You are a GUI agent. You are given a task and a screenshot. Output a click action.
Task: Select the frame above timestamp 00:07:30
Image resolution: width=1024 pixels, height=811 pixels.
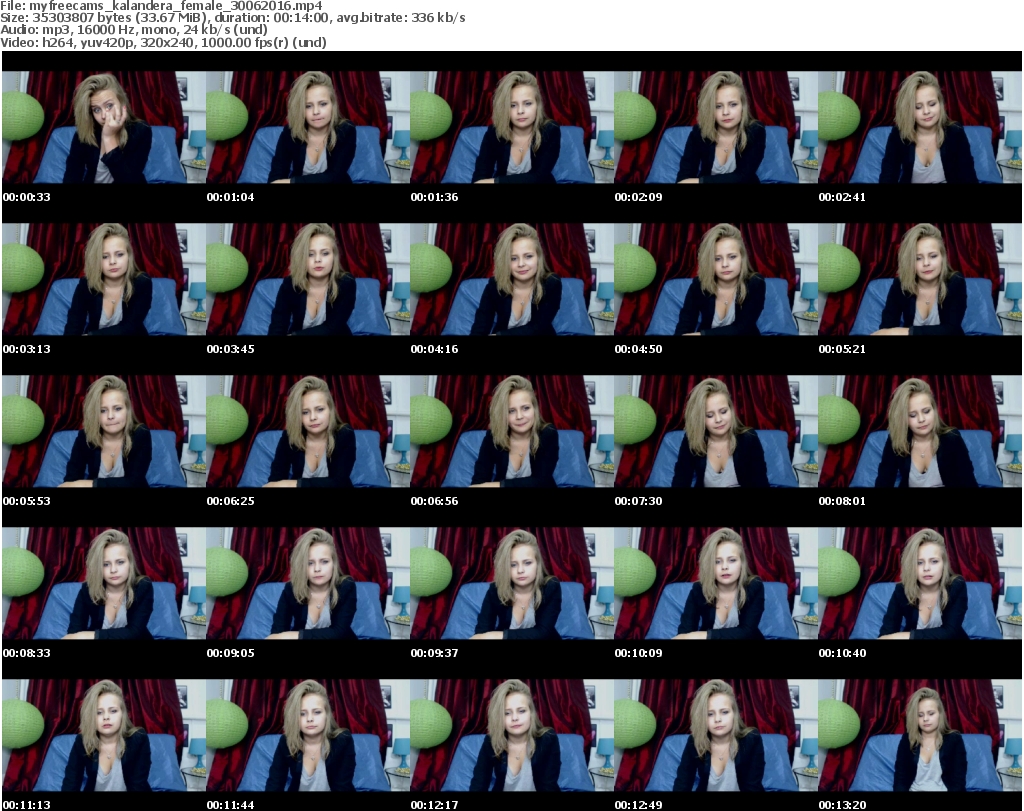[x=716, y=432]
